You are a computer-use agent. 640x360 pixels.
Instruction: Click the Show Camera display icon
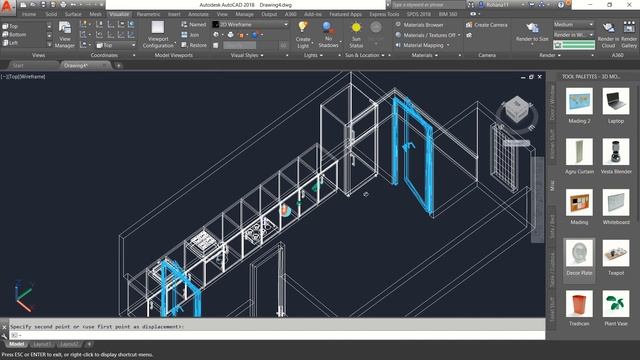(469, 35)
